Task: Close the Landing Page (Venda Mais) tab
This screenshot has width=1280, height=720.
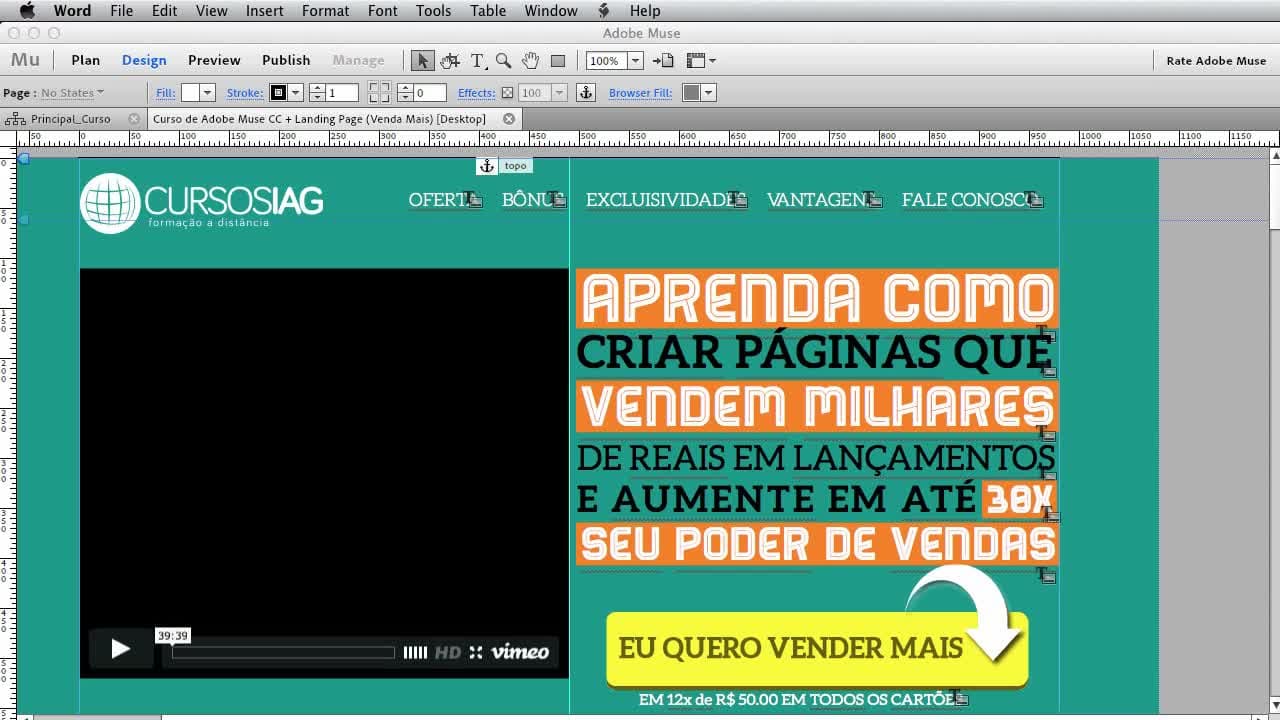Action: tap(509, 119)
